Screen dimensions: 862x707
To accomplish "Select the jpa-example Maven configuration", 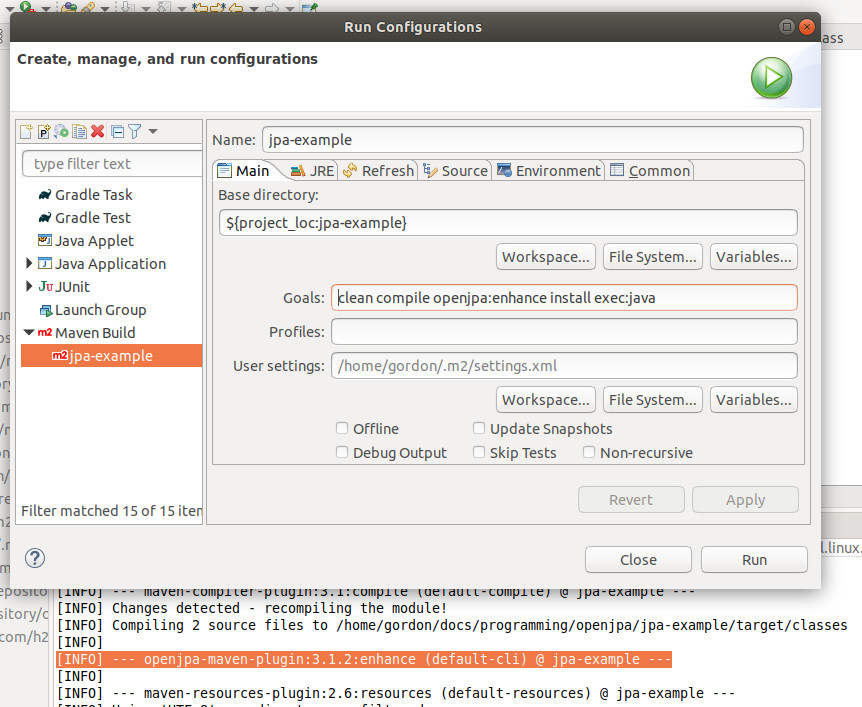I will [112, 356].
